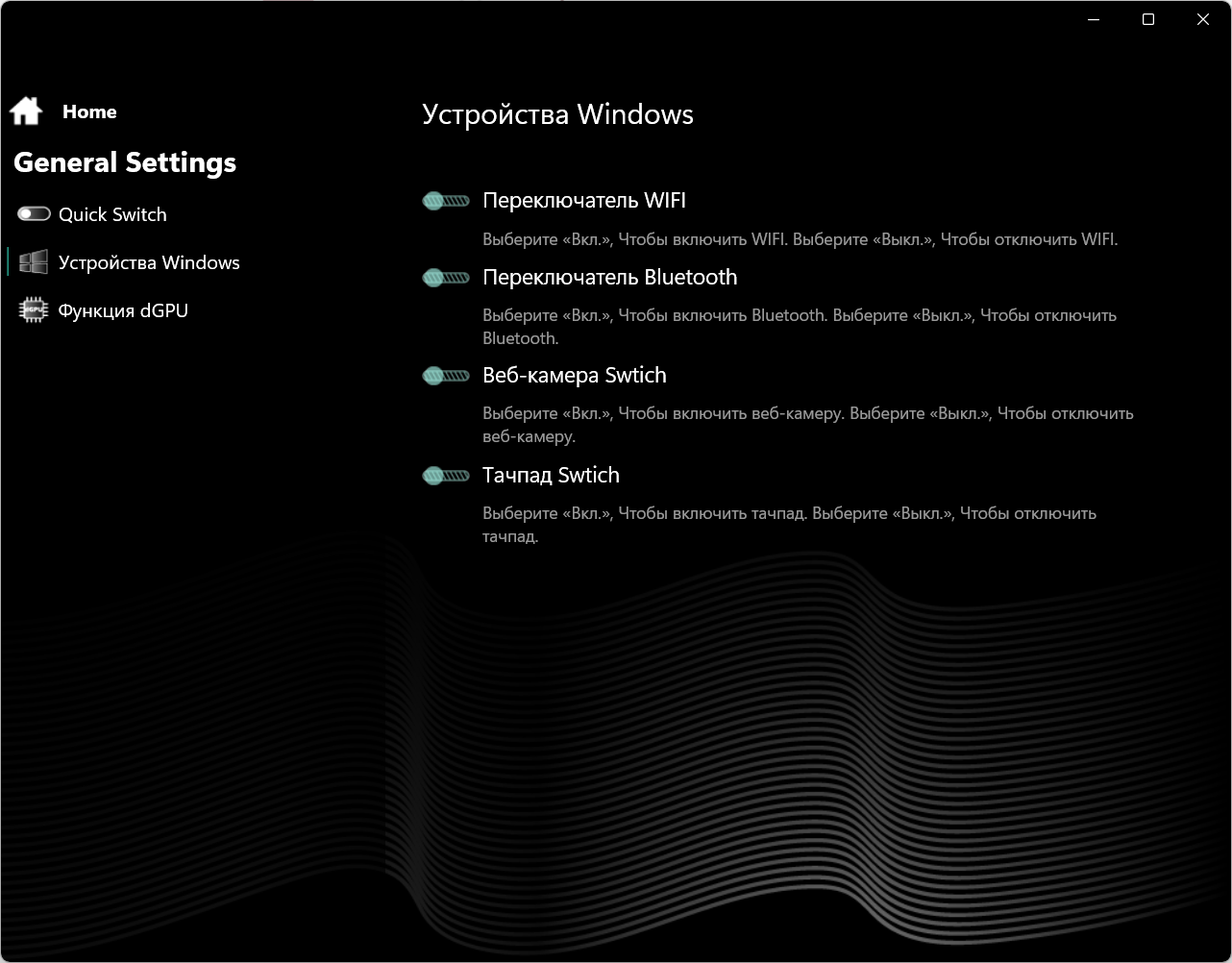Open the Функция dGPU chip icon page
Viewport: 1232px width, 963px height.
pos(34,310)
